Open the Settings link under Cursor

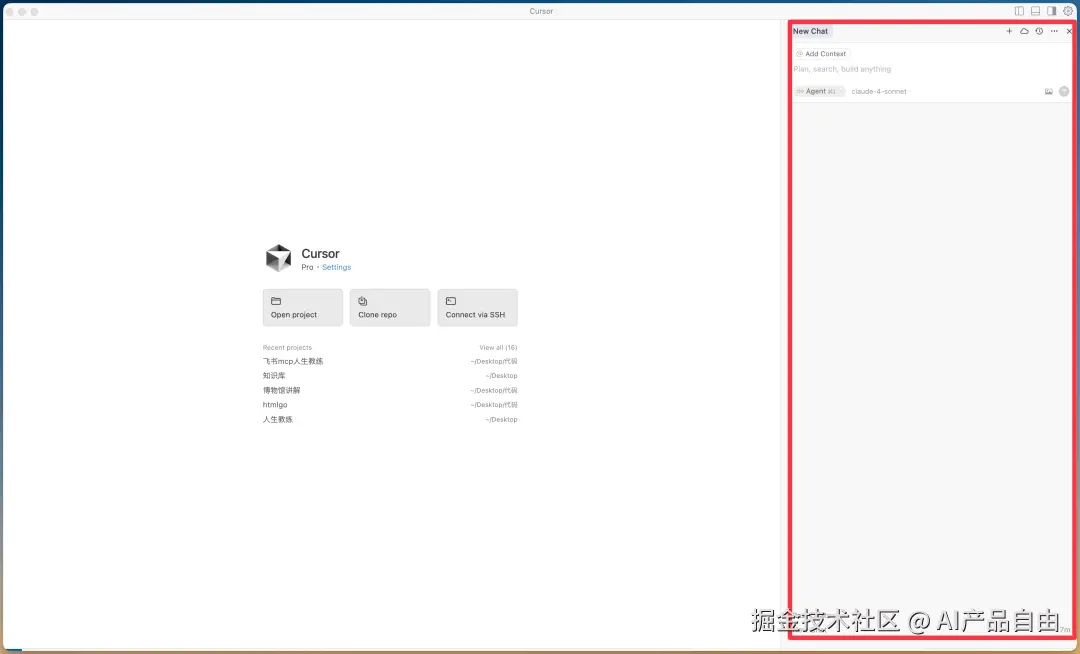tap(336, 267)
